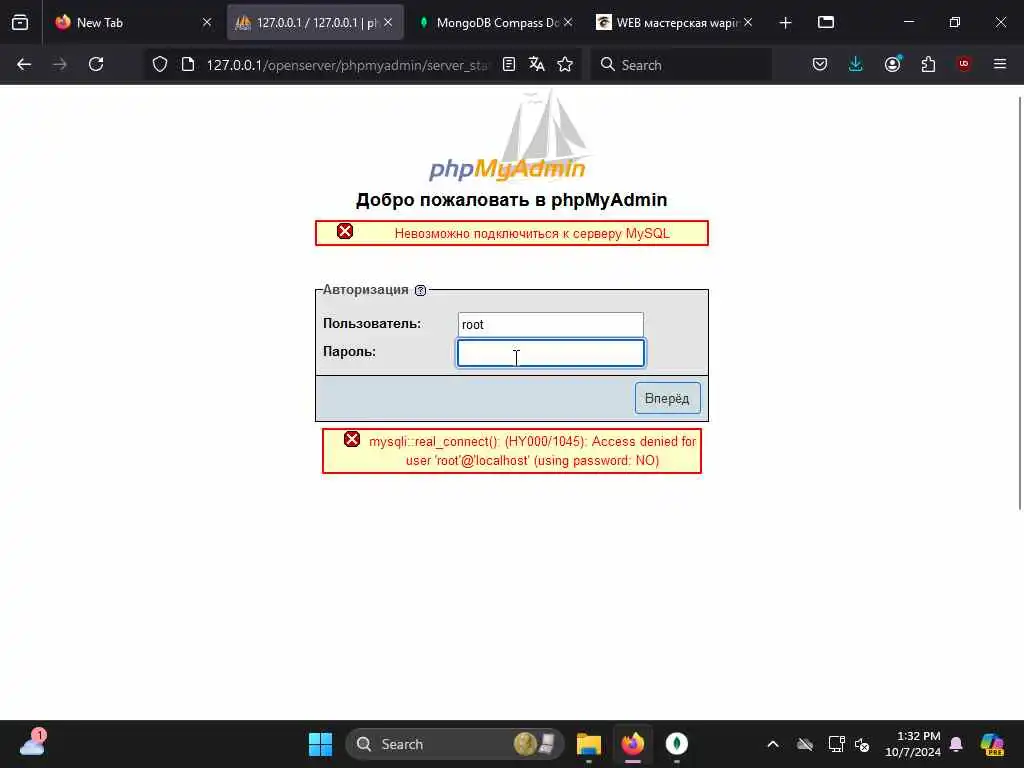The image size is (1024, 768).
Task: Click the phpMyAdmin logo
Action: coord(510,136)
